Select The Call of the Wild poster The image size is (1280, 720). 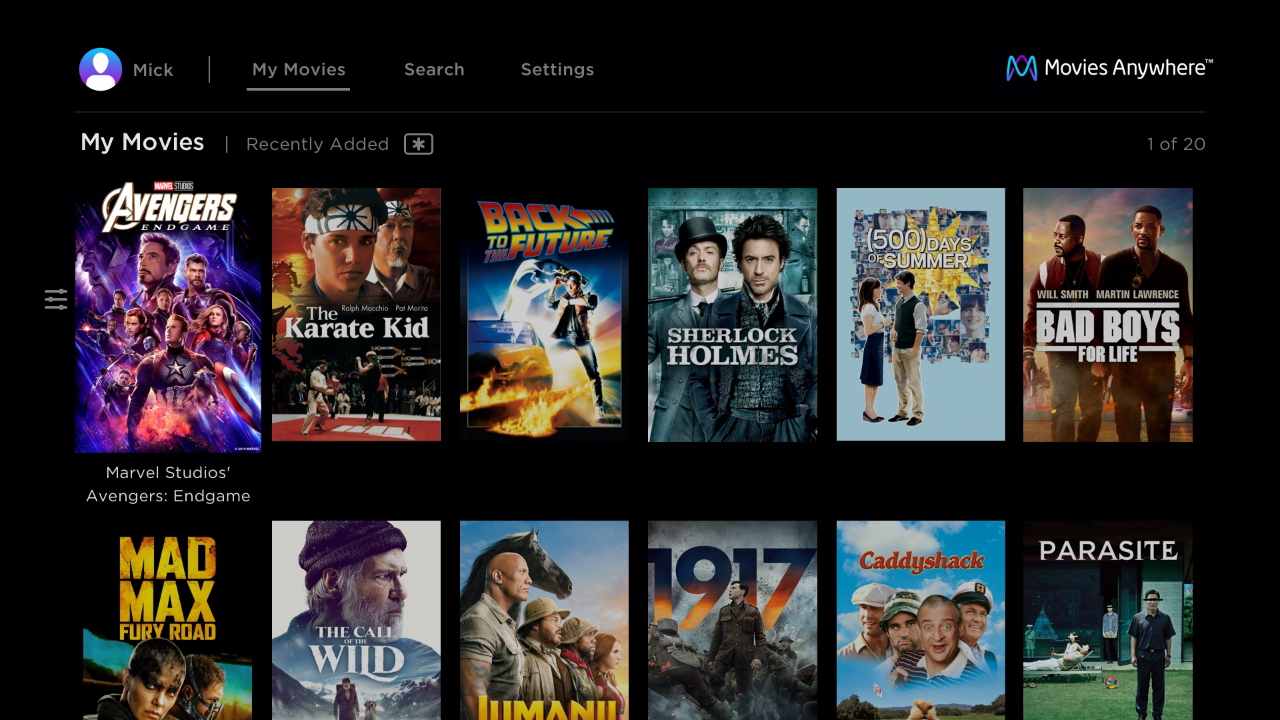point(356,620)
